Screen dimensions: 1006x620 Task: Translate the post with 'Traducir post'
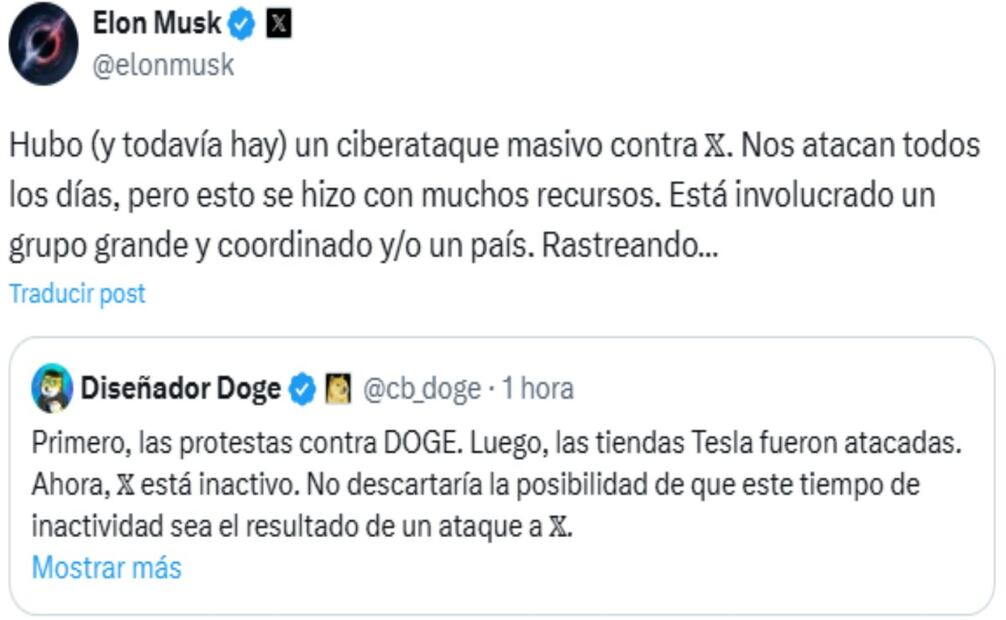77,294
